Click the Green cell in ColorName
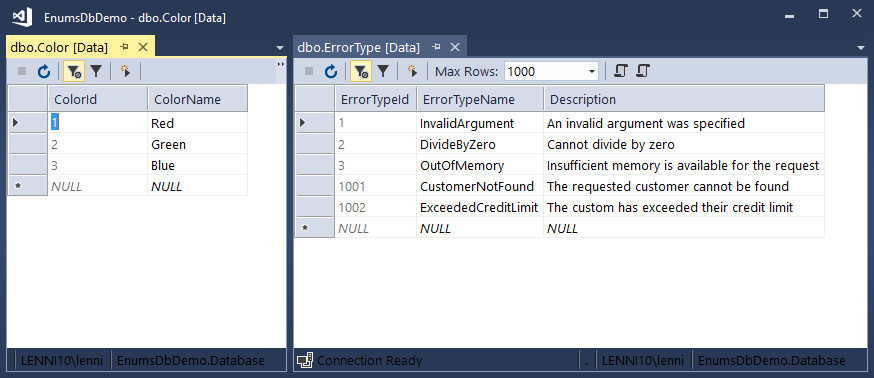 (x=197, y=144)
